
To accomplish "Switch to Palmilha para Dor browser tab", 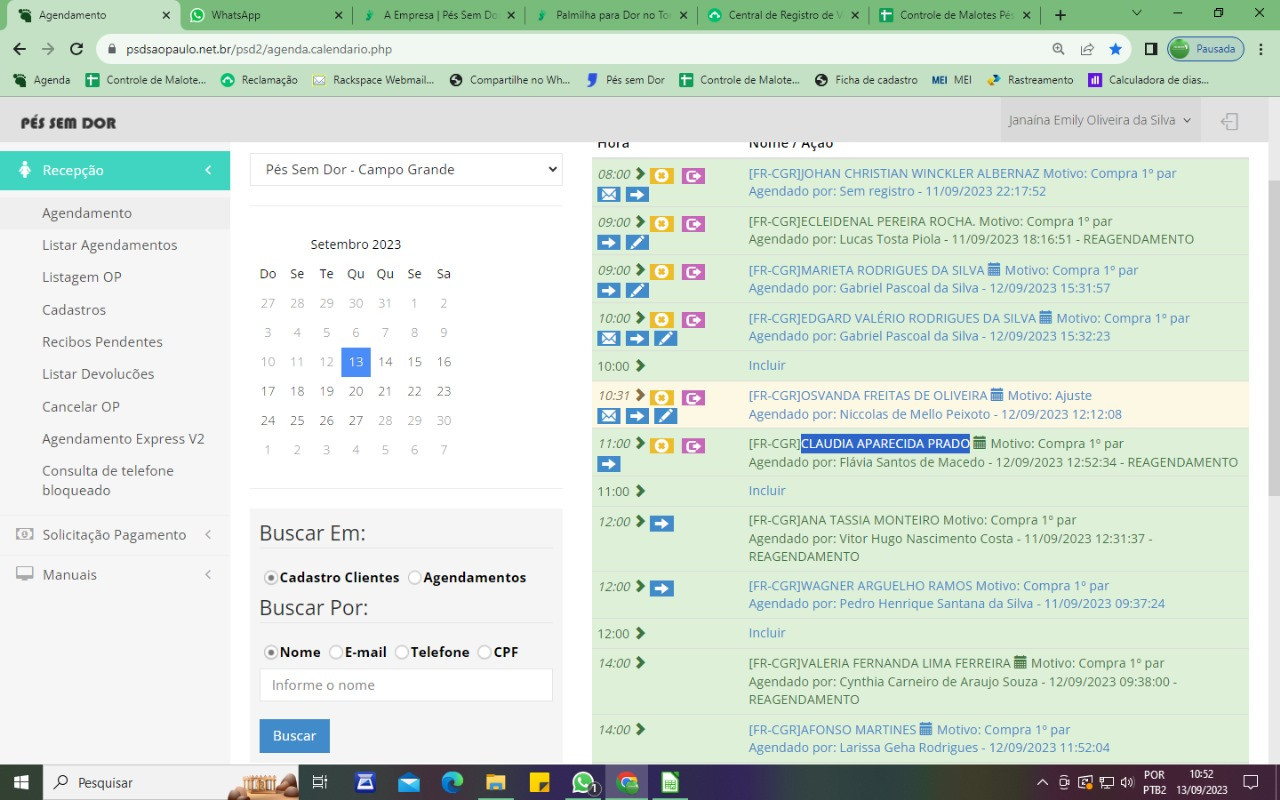I will click(612, 15).
